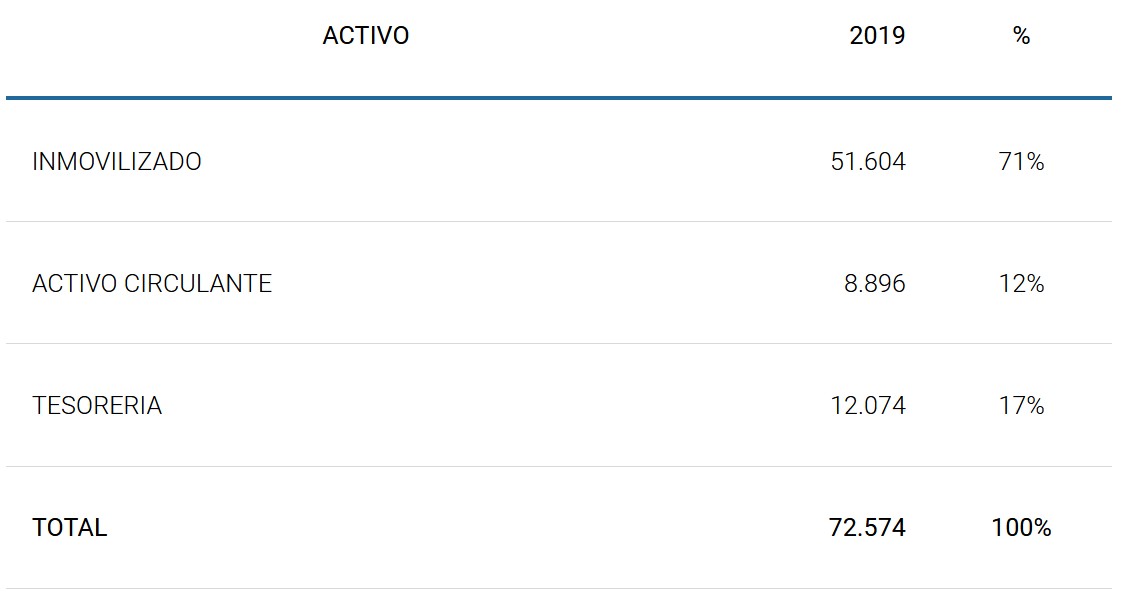The image size is (1122, 599).
Task: Click the 71% percentage cell
Action: click(x=1021, y=162)
